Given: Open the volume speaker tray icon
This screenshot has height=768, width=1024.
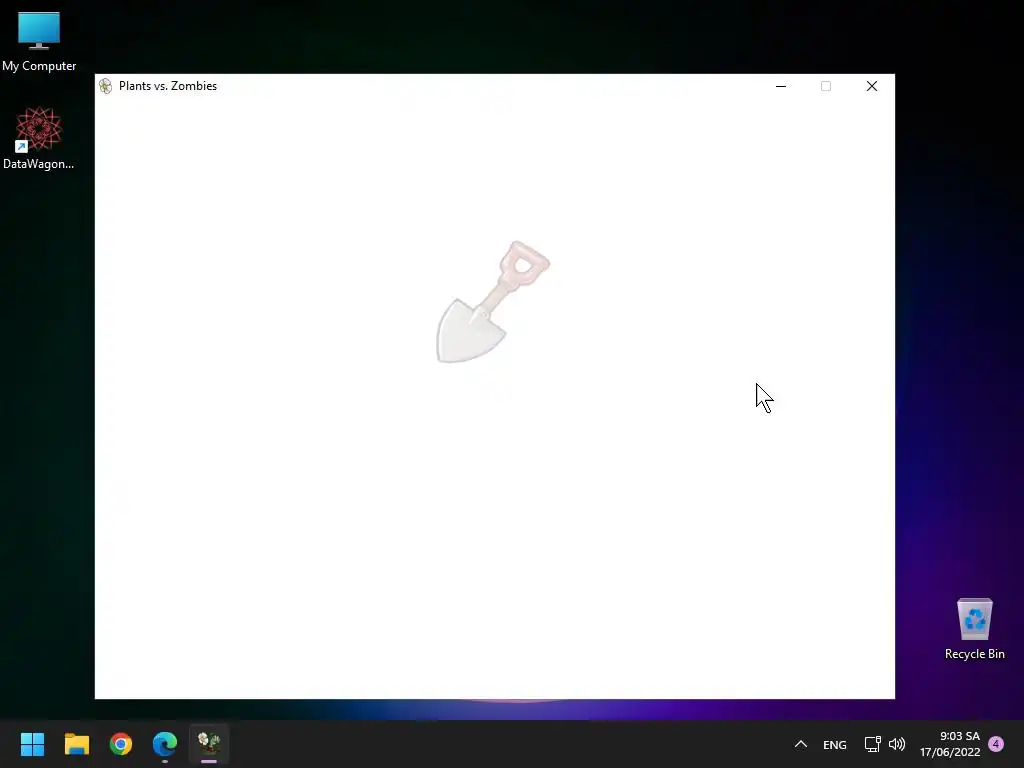Looking at the screenshot, I should coord(897,744).
